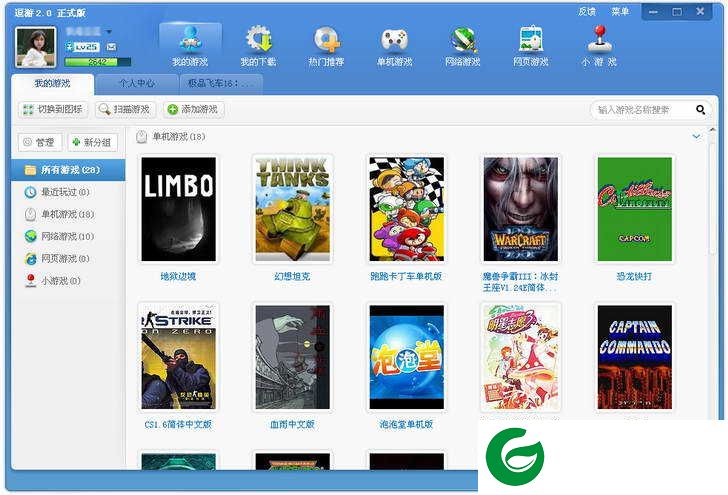The image size is (728, 495).
Task: Open Captain Commando game cover
Action: coord(635,357)
